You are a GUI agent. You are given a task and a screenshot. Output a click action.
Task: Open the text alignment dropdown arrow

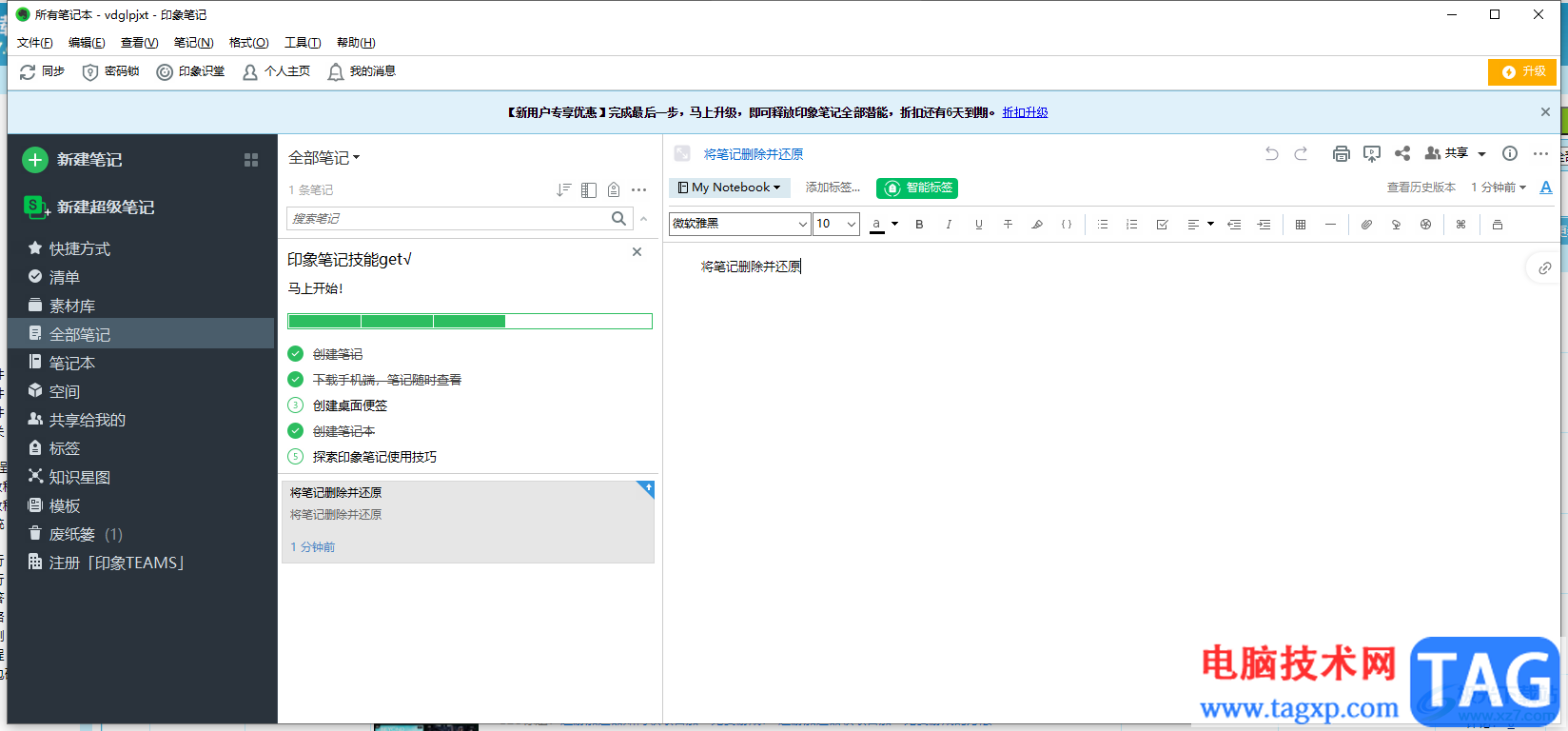click(1210, 225)
